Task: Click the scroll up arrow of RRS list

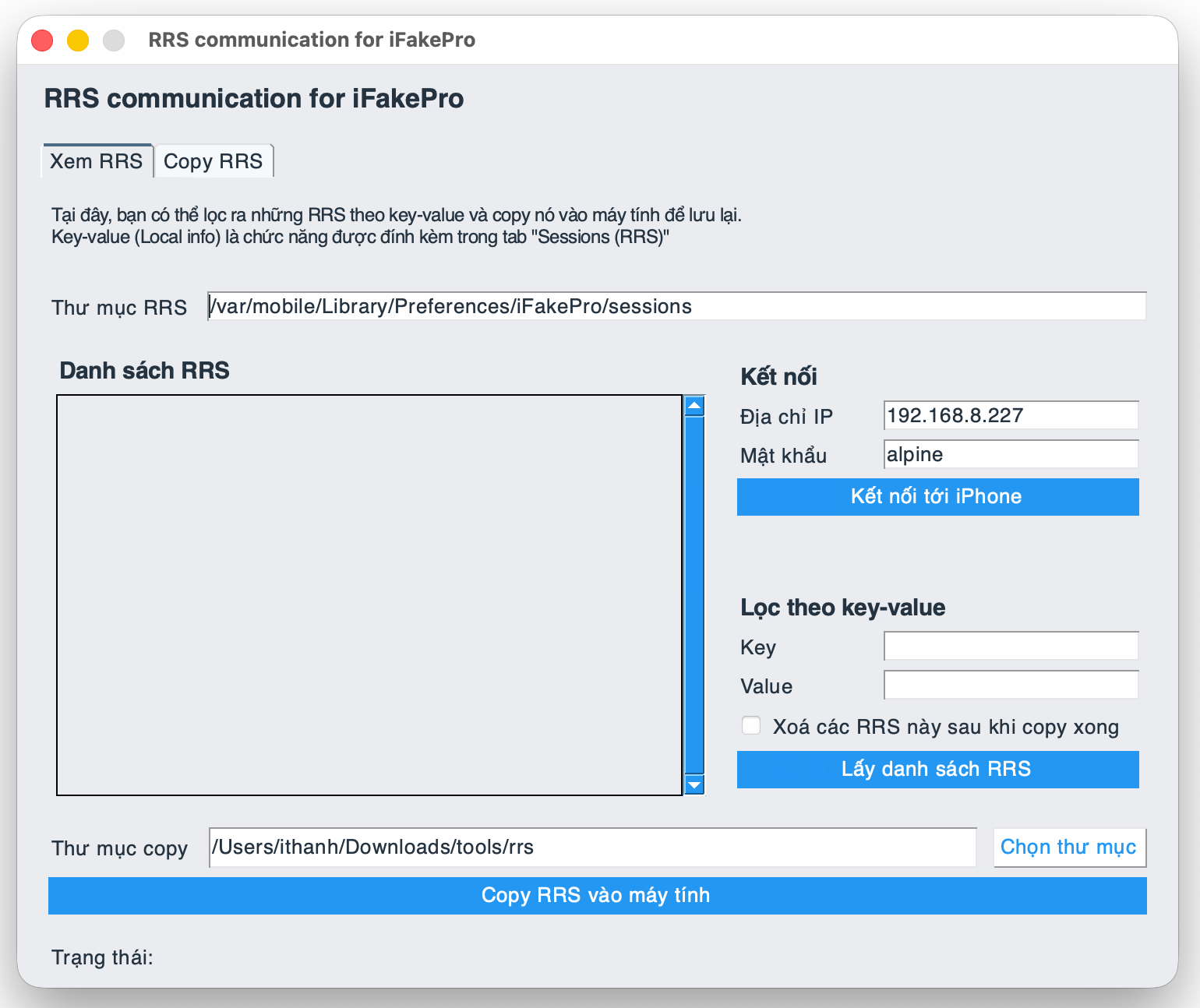Action: click(694, 405)
